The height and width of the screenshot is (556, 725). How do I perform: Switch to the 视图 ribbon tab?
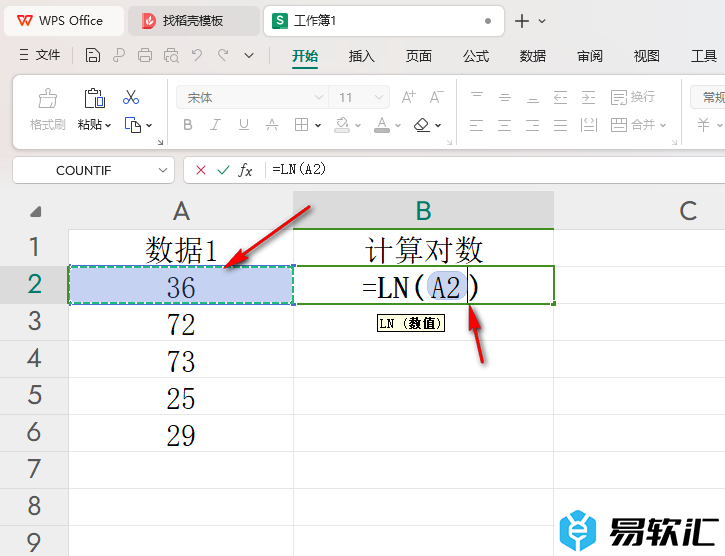pos(646,56)
